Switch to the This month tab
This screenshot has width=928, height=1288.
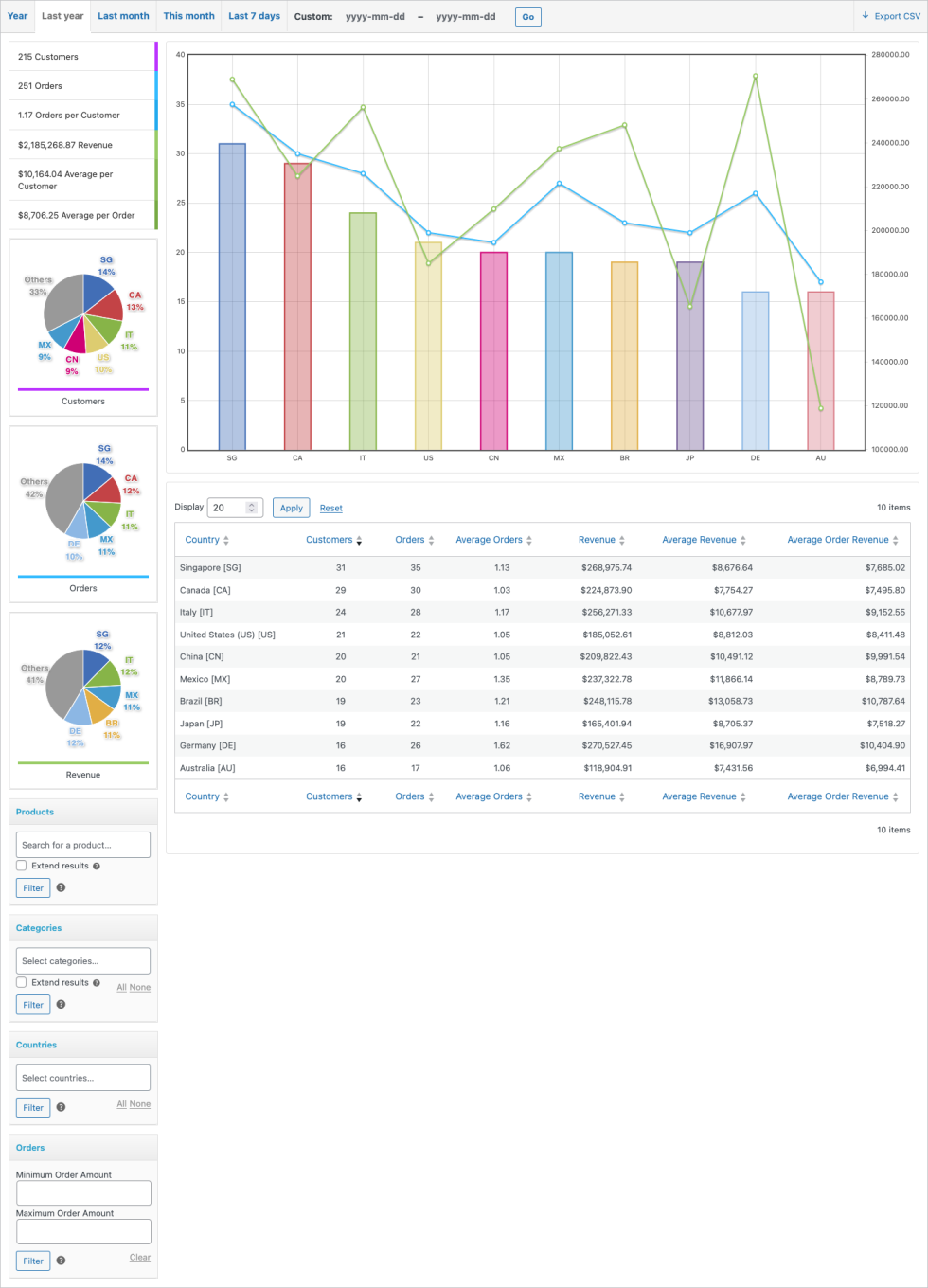(x=188, y=16)
